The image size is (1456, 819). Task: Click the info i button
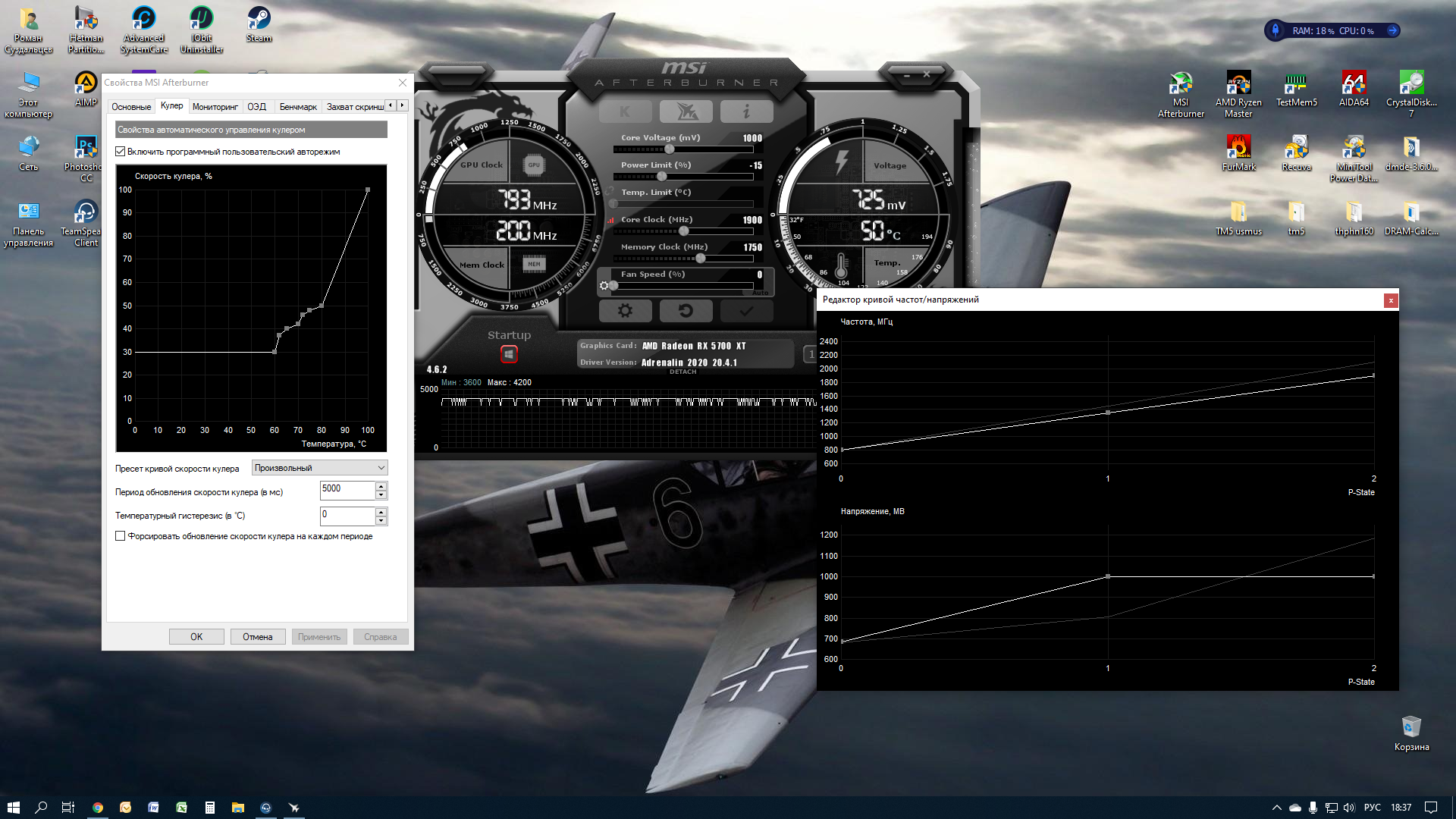coord(746,111)
